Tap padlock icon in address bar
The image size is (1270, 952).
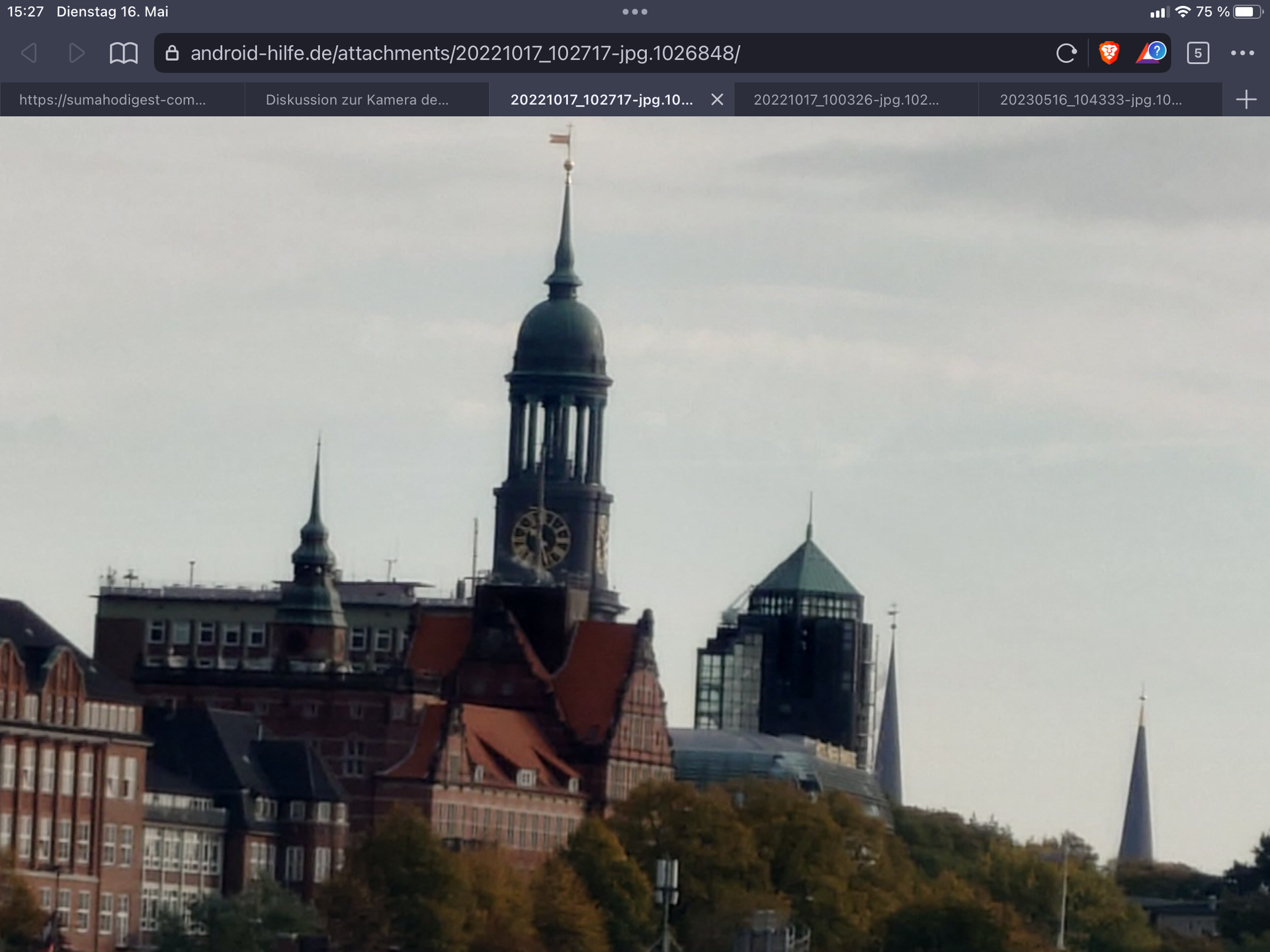click(172, 53)
